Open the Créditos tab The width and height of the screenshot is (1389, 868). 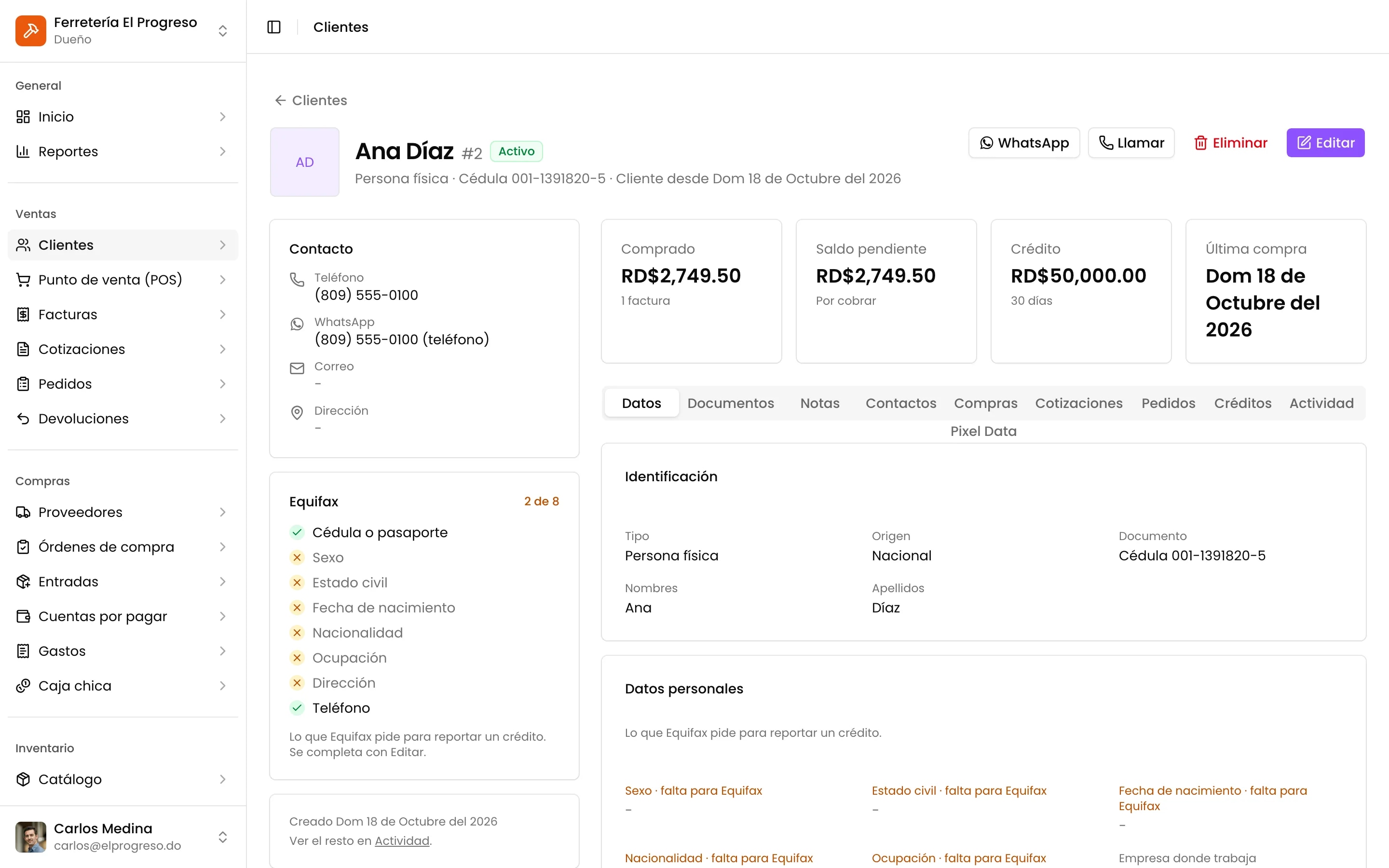(x=1243, y=403)
